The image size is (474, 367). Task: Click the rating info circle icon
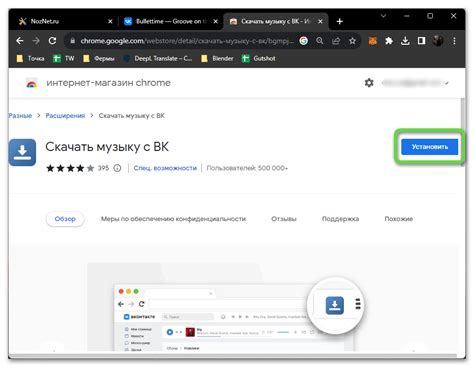point(117,168)
